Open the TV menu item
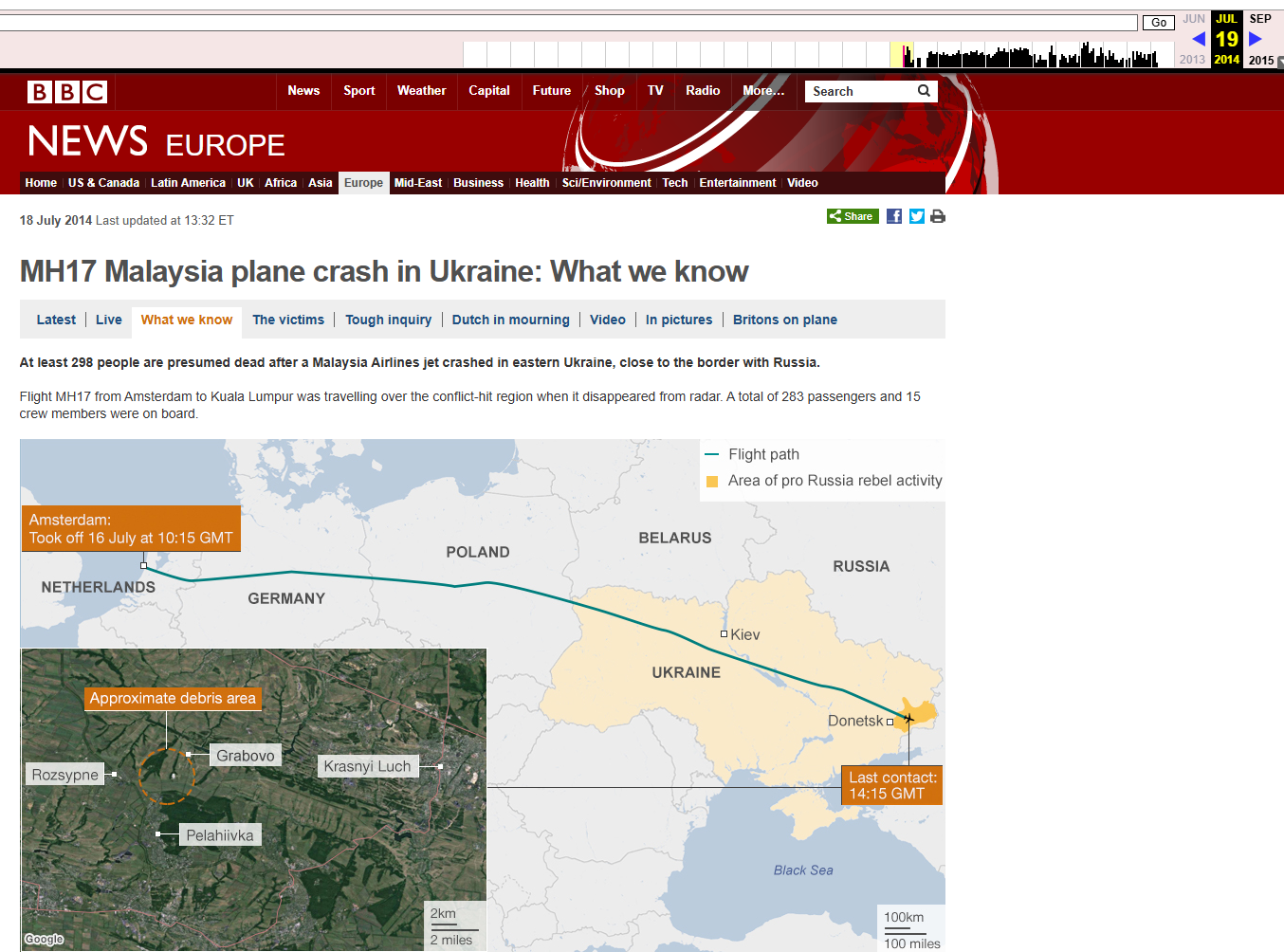The height and width of the screenshot is (952, 1284). [x=655, y=91]
